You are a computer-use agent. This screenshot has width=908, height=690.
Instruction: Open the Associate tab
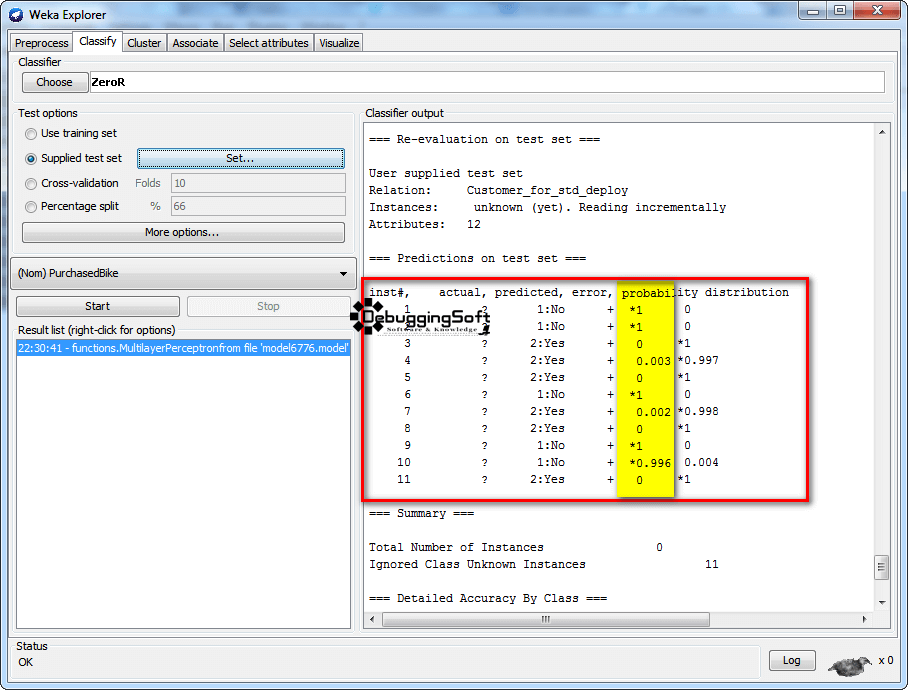coord(195,43)
